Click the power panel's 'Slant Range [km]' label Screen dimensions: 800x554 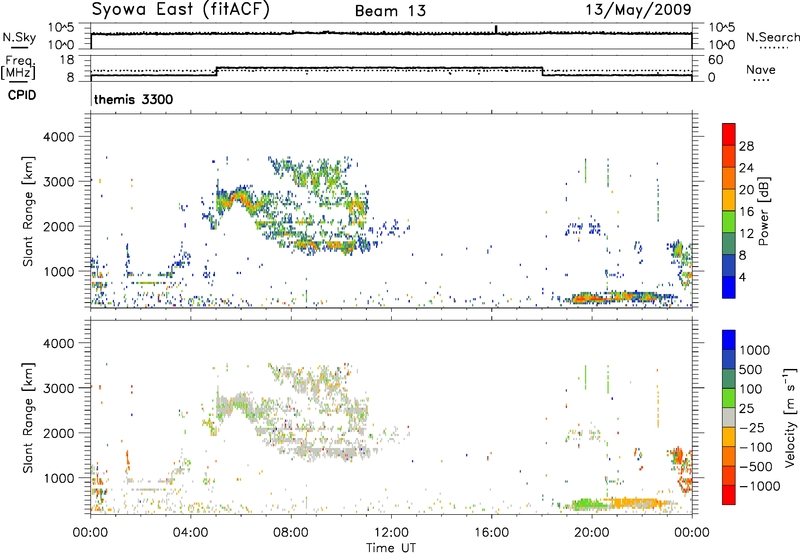coord(28,211)
